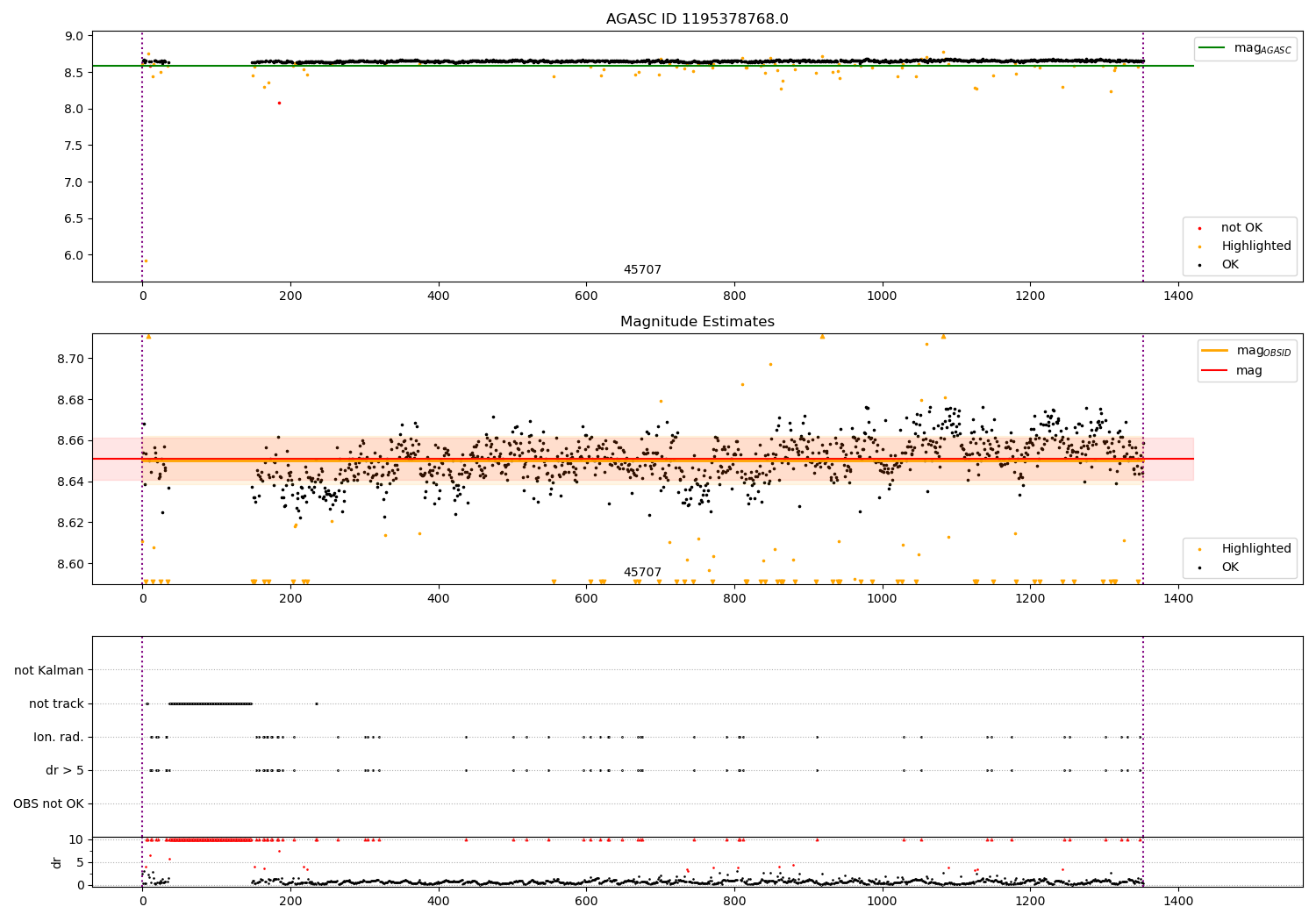The width and height of the screenshot is (1316, 921).
Task: Click the 'not track' axis label
Action: pos(56,704)
